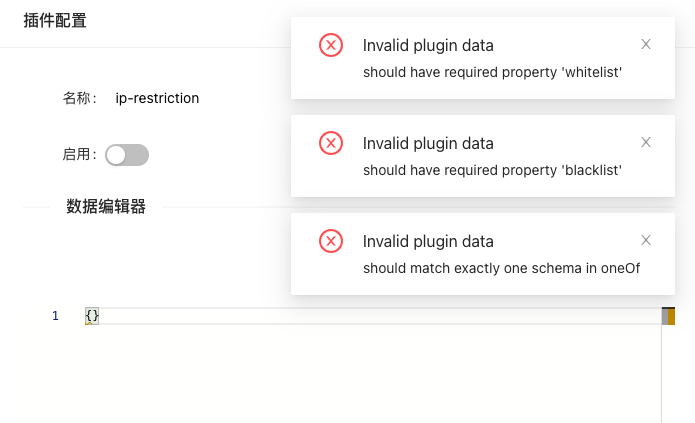The height and width of the screenshot is (423, 695).
Task: Click the red error icon on whitelist alert
Action: (x=331, y=45)
